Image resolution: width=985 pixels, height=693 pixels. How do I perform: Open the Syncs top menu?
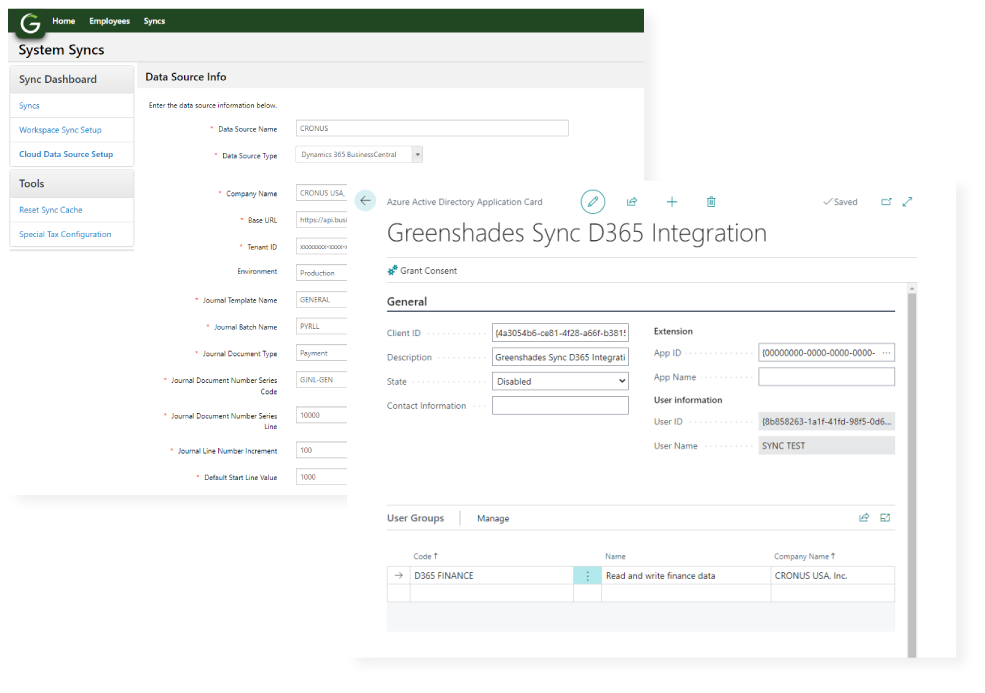click(154, 21)
